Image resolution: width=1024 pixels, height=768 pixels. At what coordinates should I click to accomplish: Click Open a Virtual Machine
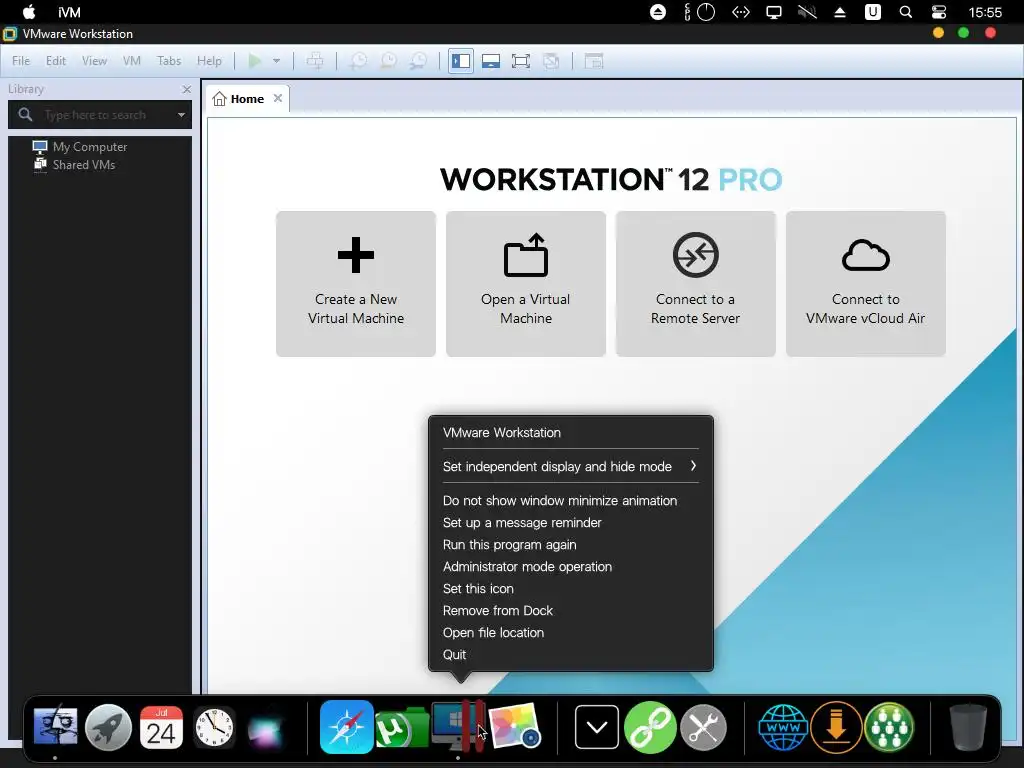point(526,283)
